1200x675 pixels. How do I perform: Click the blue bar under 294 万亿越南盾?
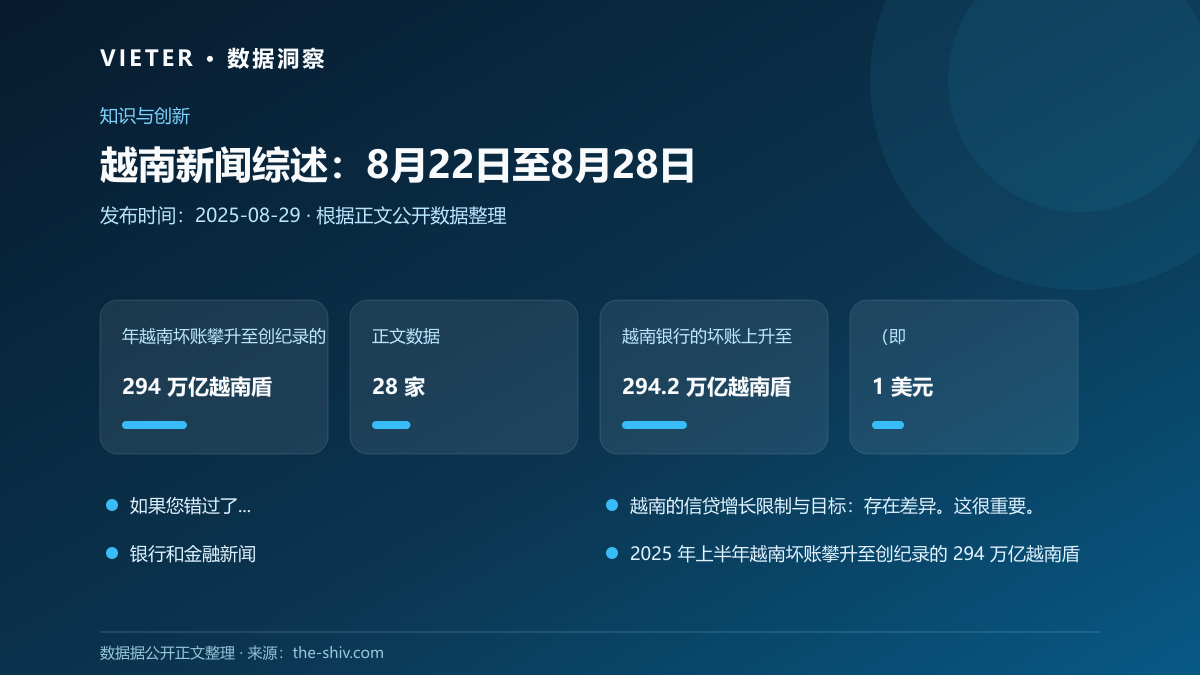pyautogui.click(x=154, y=425)
